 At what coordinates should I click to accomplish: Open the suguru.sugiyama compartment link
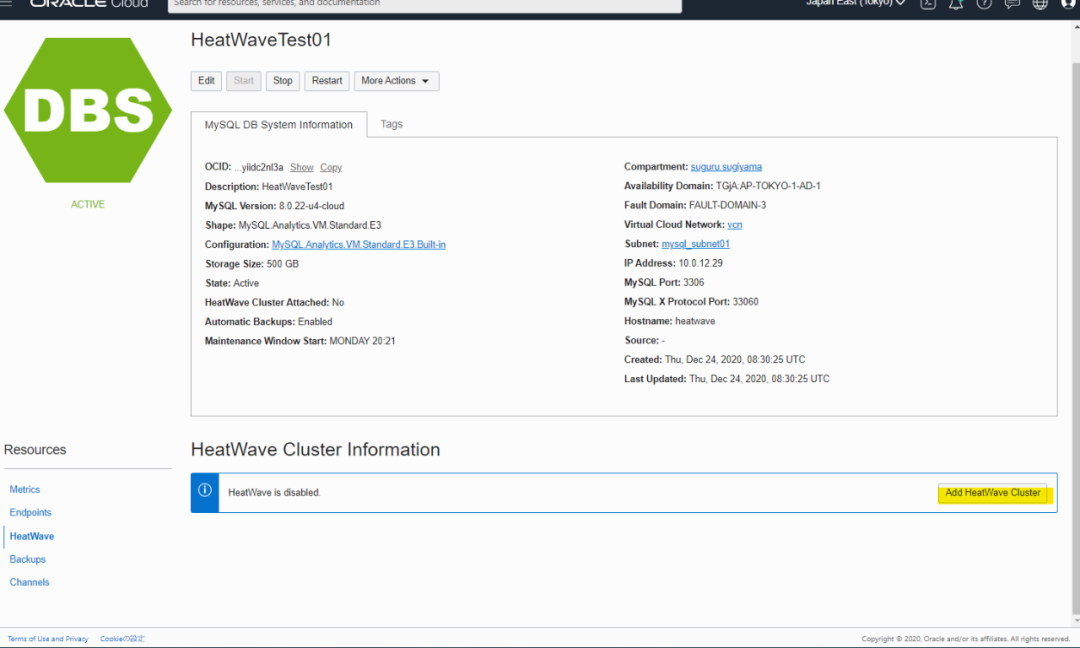[x=726, y=167]
